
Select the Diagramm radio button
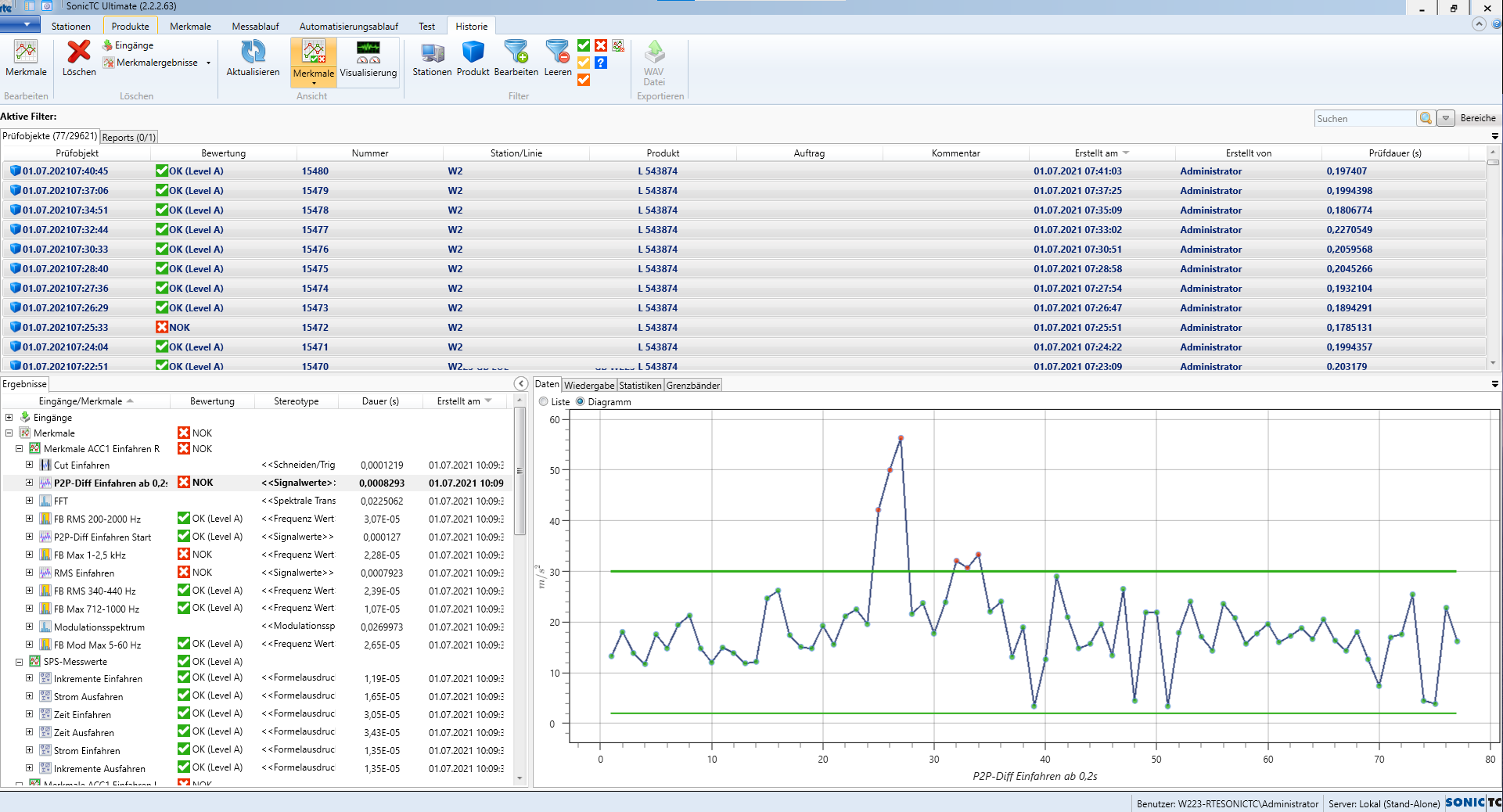580,401
